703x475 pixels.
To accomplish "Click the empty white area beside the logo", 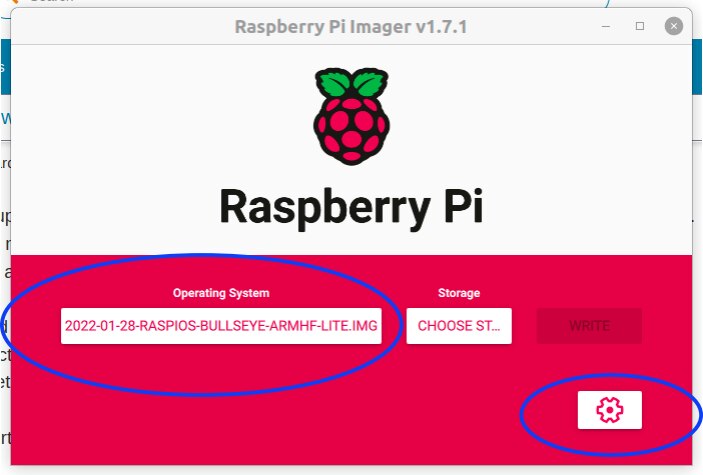I will (538, 117).
